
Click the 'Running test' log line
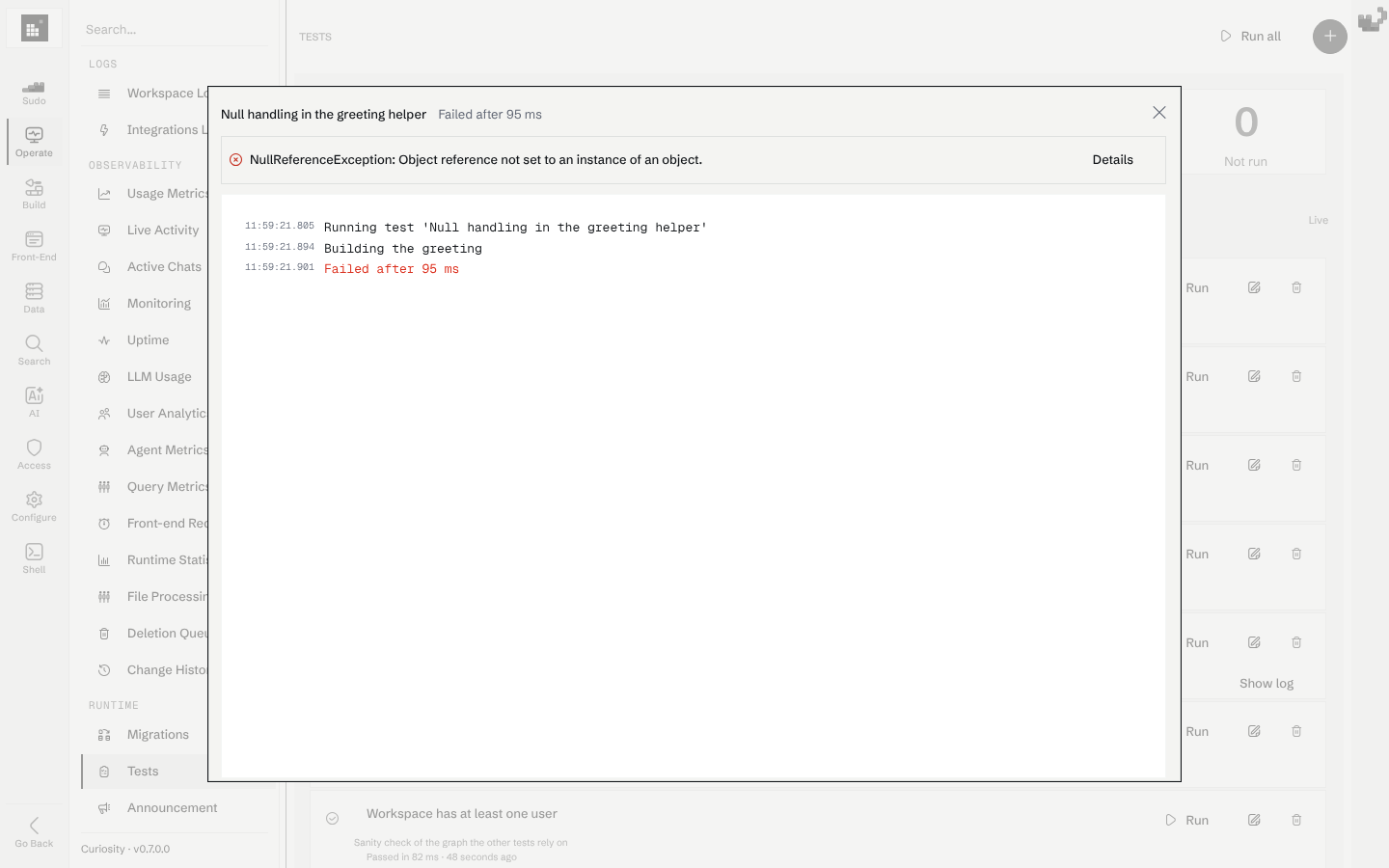(x=515, y=228)
